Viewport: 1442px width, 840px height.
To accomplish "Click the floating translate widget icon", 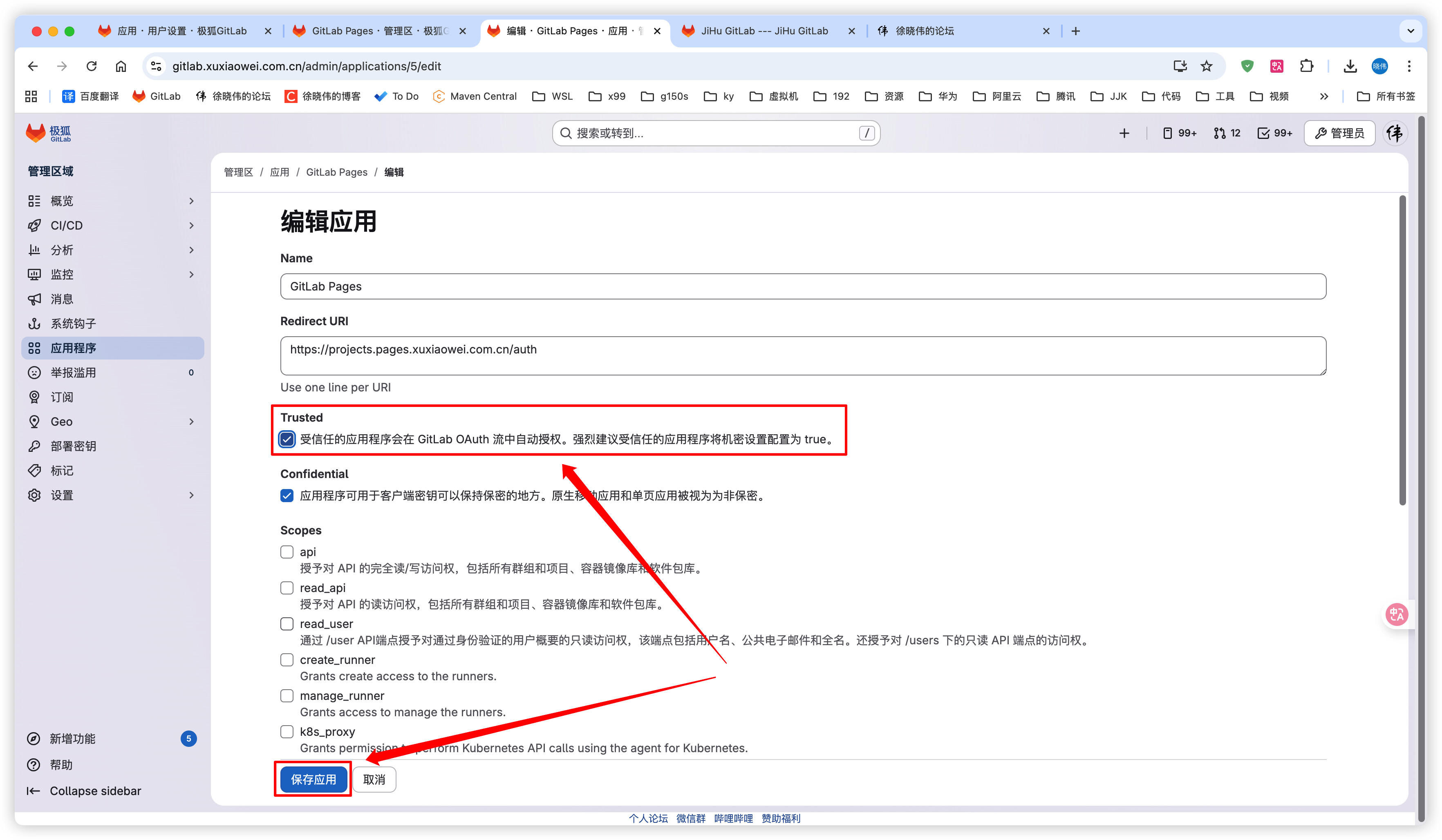I will (1396, 615).
